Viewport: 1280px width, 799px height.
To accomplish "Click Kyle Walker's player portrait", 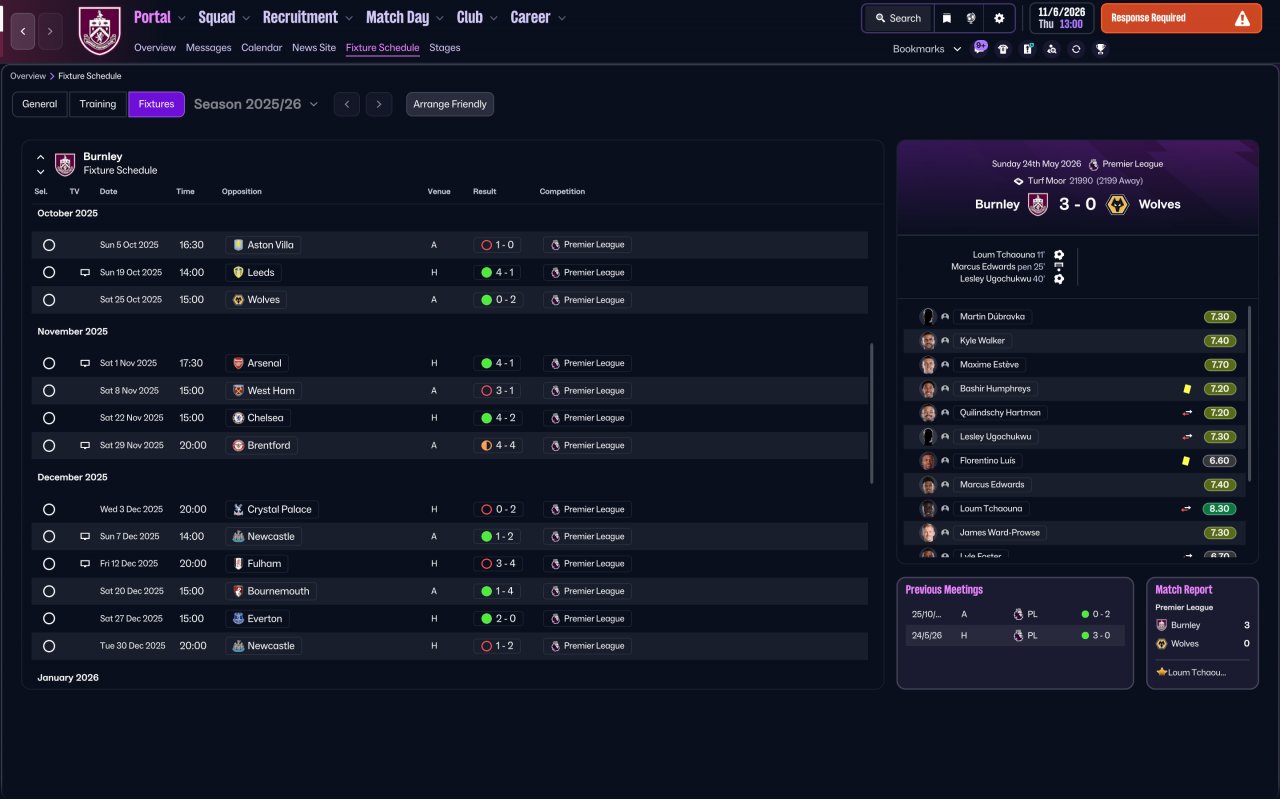I will 928,341.
